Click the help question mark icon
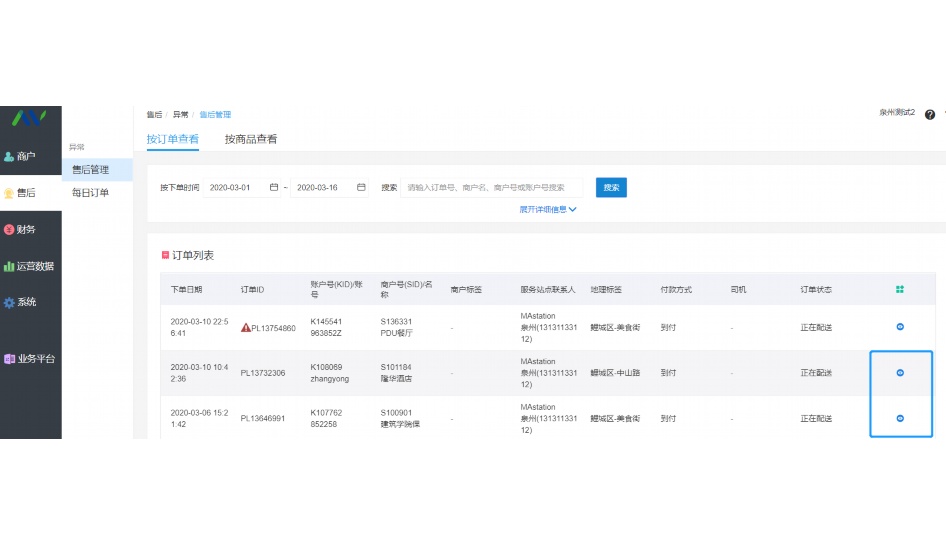Image resolution: width=946 pixels, height=545 pixels. pyautogui.click(x=930, y=114)
